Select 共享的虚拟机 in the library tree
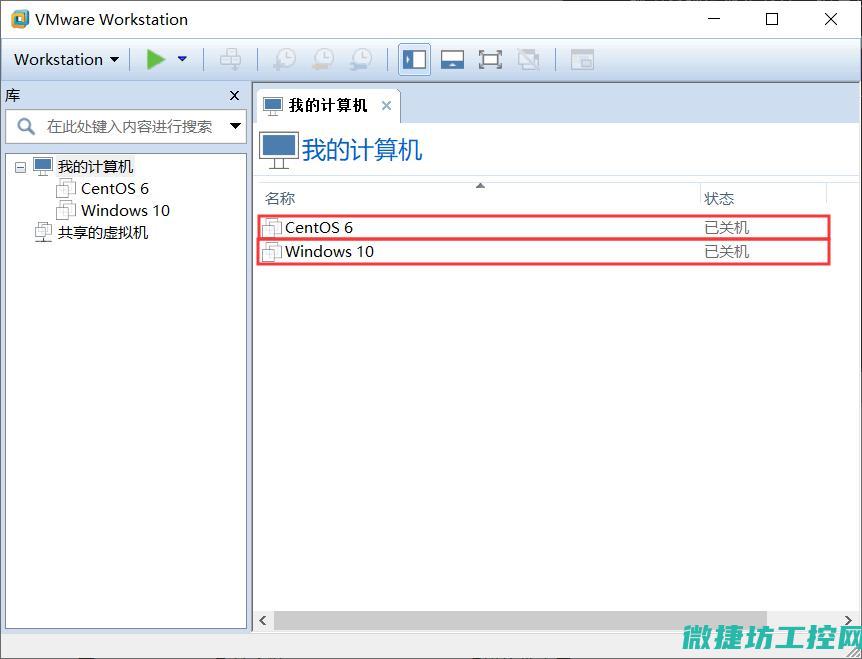Viewport: 862px width, 659px height. tap(103, 232)
